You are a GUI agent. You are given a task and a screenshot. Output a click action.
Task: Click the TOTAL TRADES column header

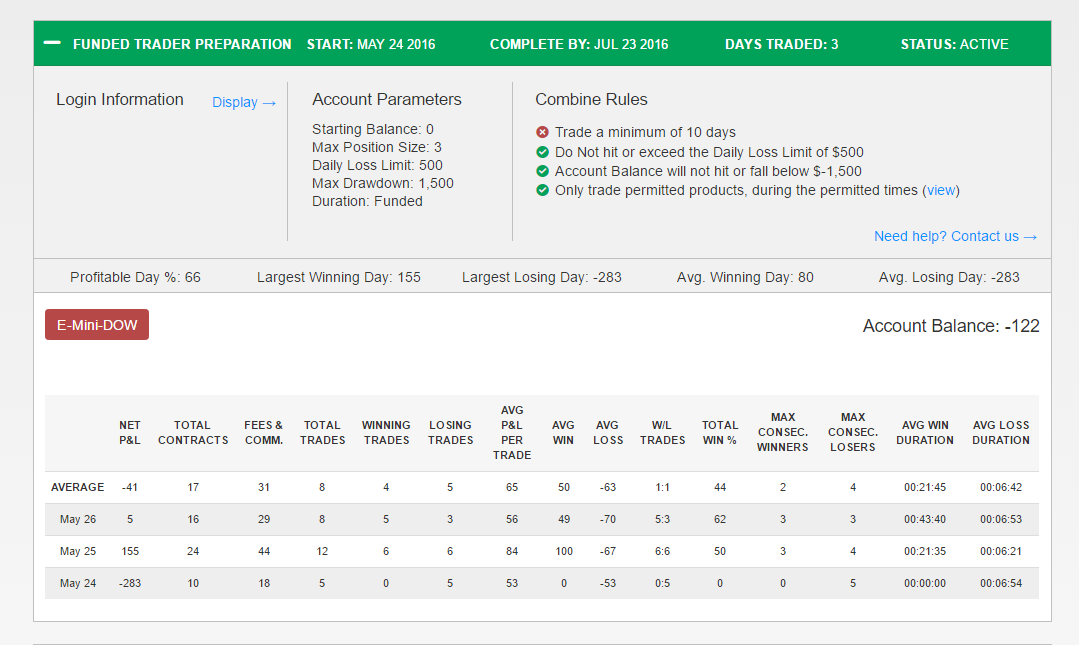click(x=322, y=432)
